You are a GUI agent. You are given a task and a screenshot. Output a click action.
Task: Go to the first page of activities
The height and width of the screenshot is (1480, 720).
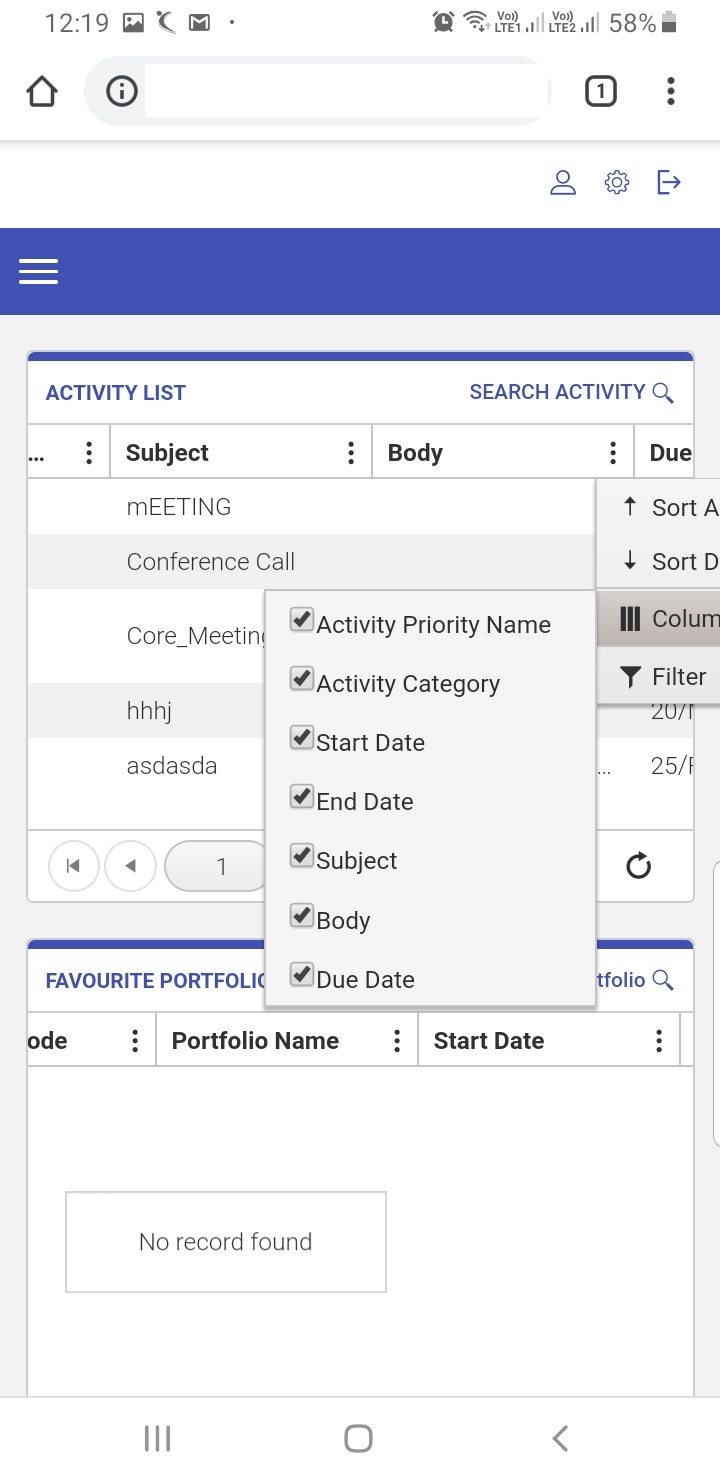[73, 866]
